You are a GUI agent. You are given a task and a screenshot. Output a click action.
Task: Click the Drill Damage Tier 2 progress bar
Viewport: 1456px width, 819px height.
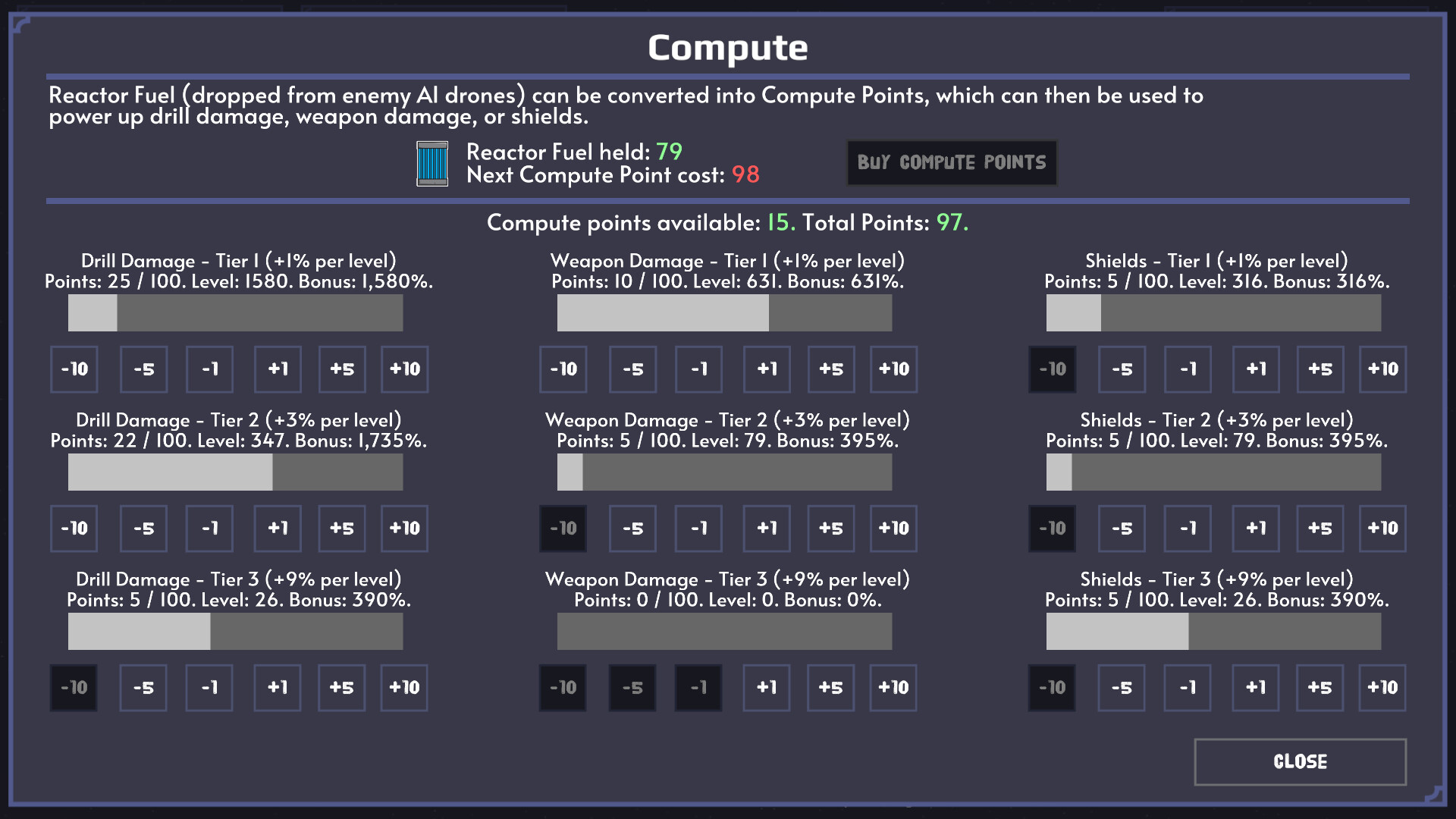click(x=235, y=472)
